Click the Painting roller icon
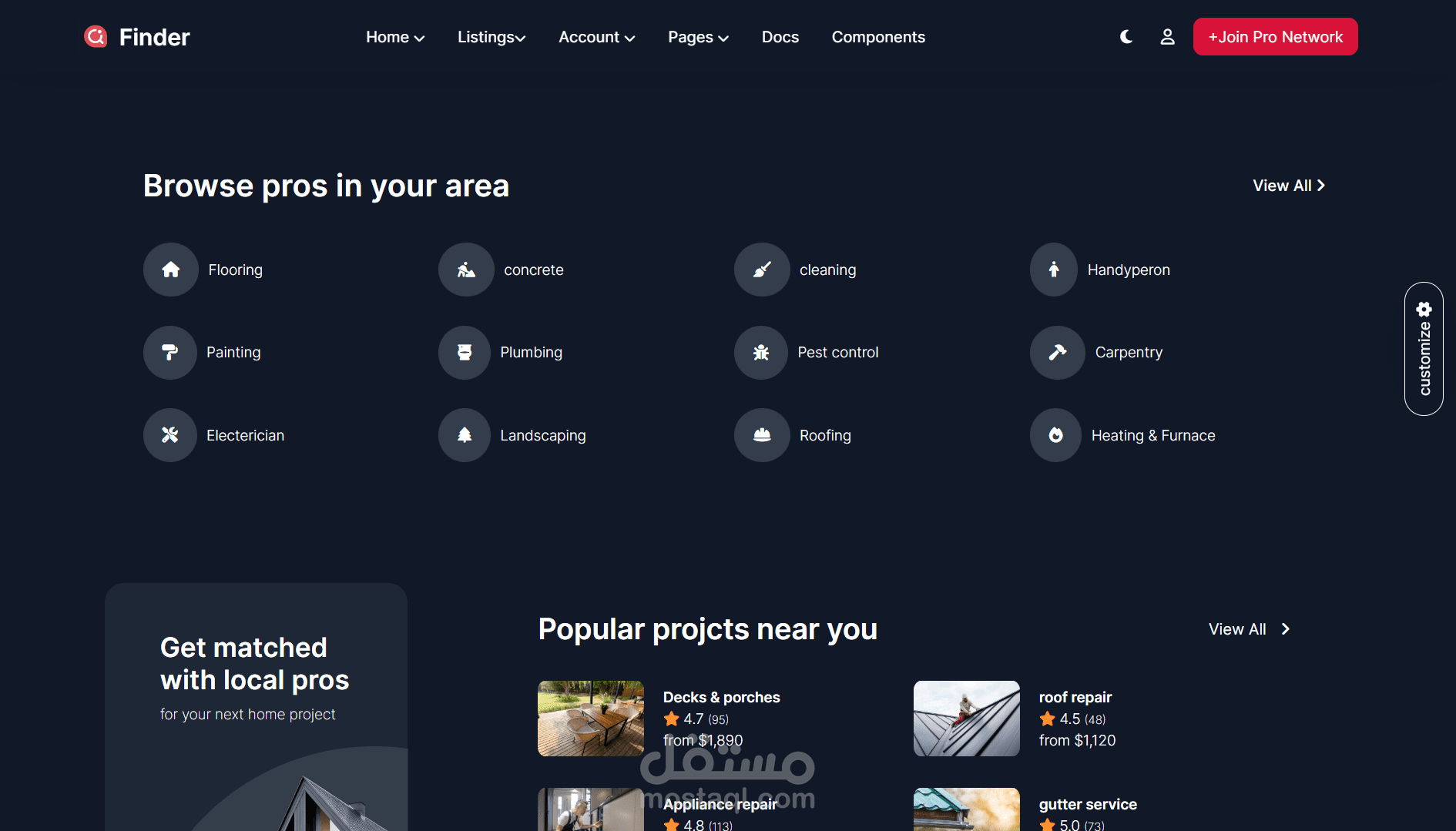The image size is (1456, 831). pyautogui.click(x=170, y=352)
